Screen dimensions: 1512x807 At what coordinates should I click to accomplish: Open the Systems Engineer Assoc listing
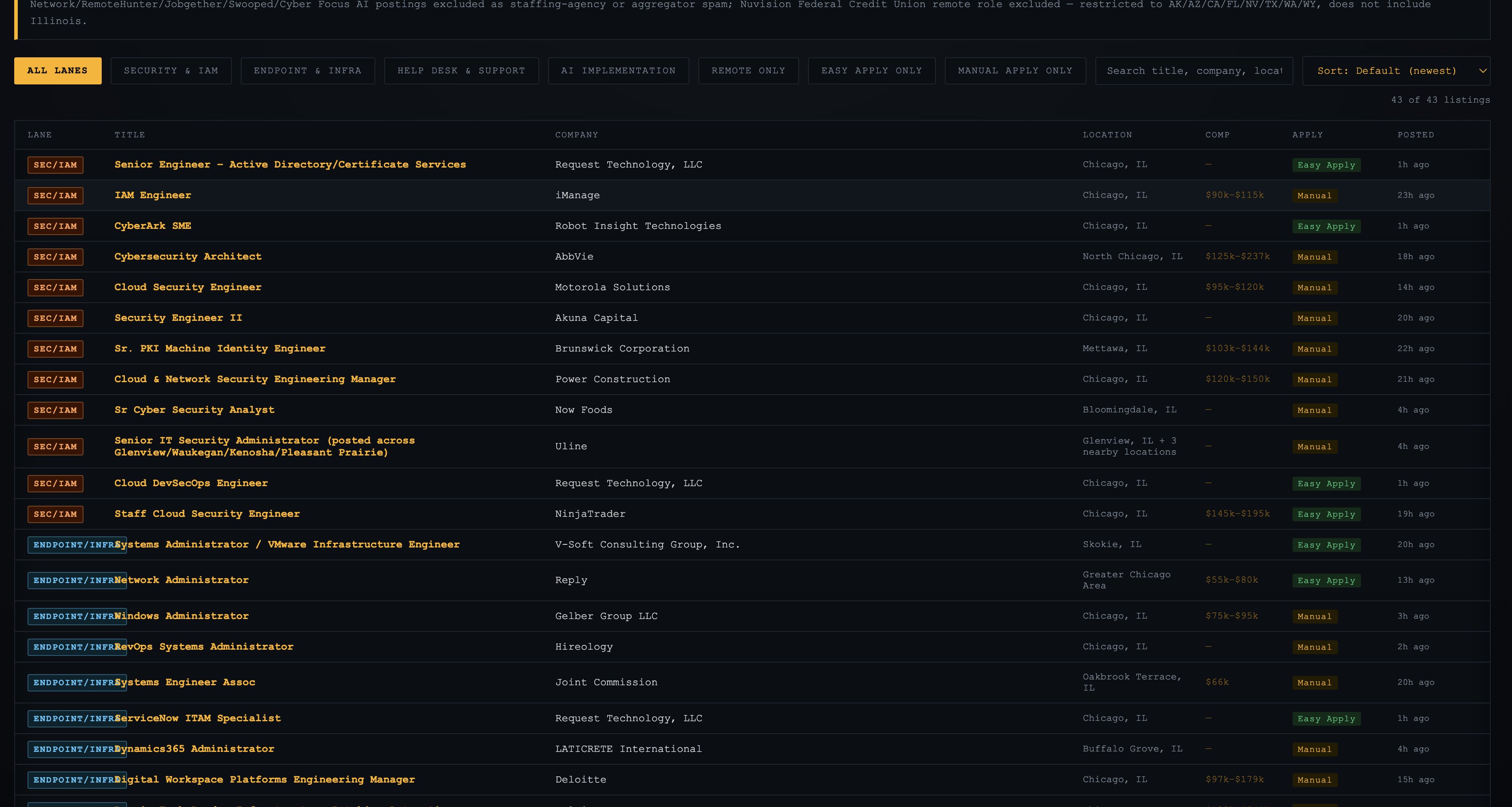coord(185,682)
